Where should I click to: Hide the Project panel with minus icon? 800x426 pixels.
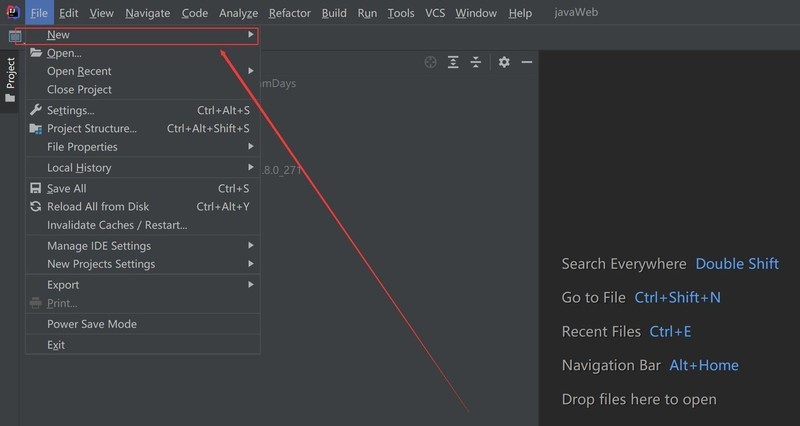click(527, 62)
